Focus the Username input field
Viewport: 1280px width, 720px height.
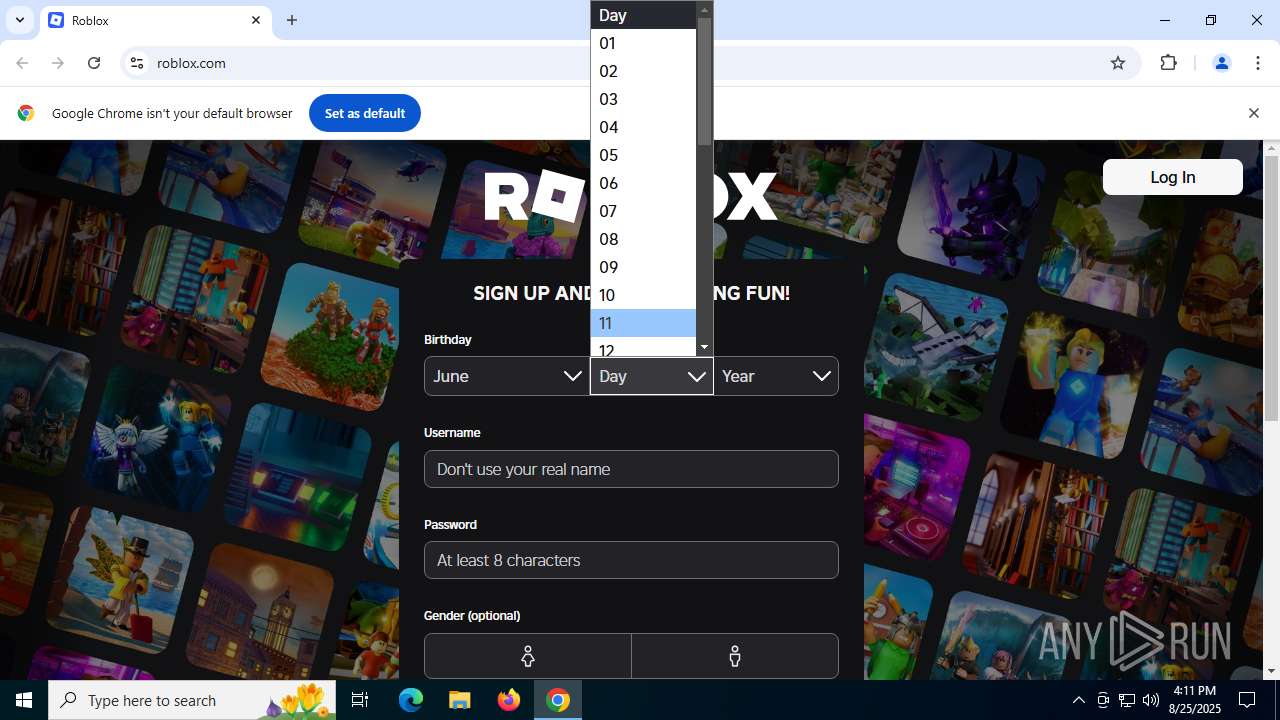click(x=631, y=469)
